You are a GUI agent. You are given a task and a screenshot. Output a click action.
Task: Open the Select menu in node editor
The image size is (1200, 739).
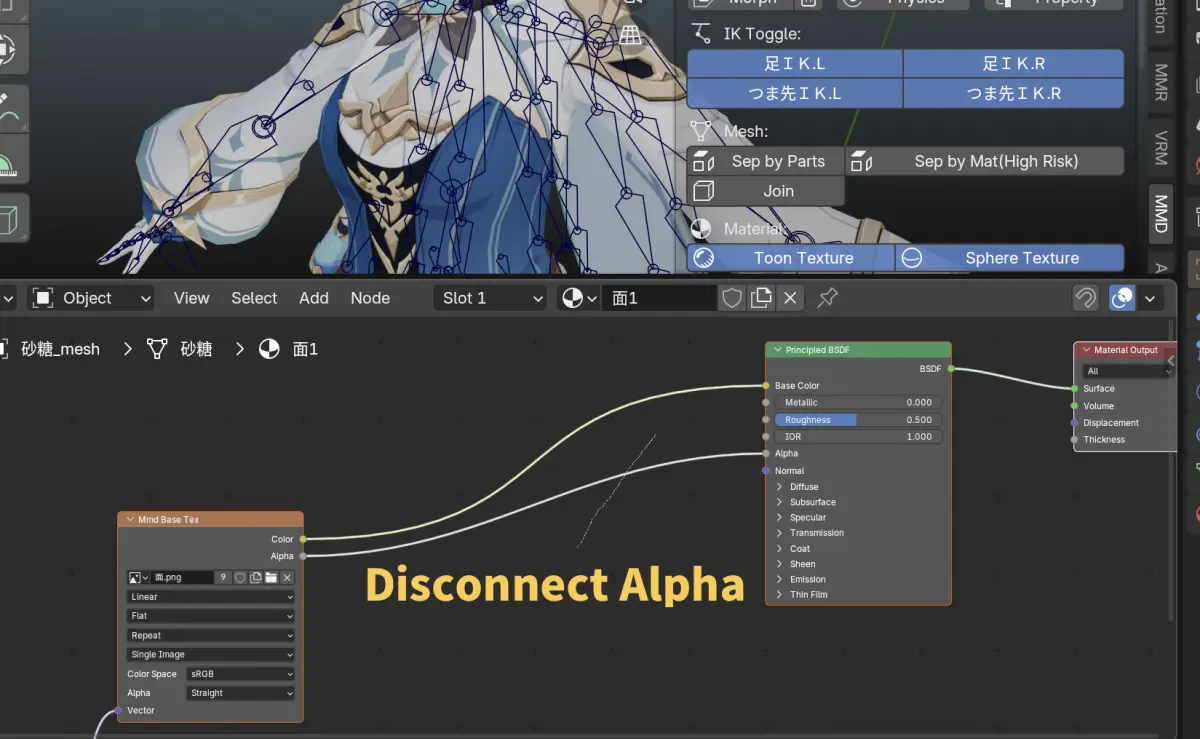(x=254, y=298)
